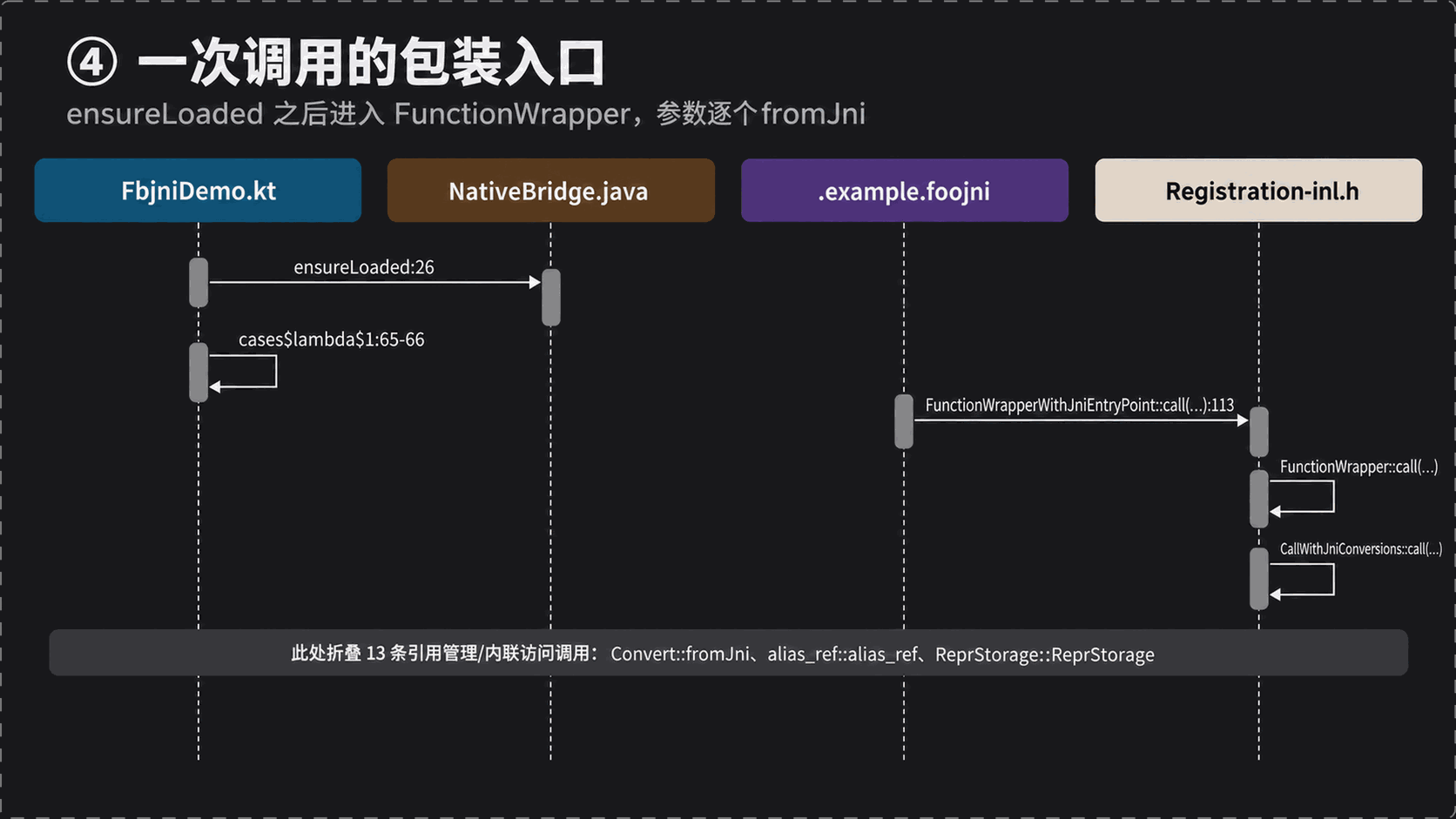Screen dimensions: 1456x819
Task: Click the FbjniDemo.kt participant box
Action: (198, 191)
